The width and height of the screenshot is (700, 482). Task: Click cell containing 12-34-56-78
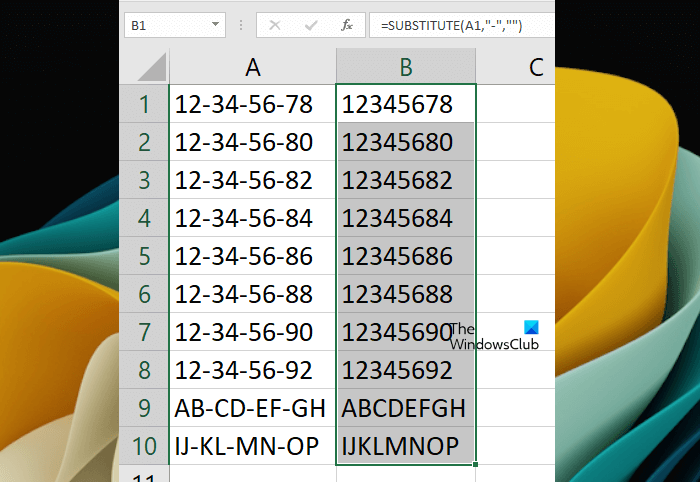[x=253, y=104]
